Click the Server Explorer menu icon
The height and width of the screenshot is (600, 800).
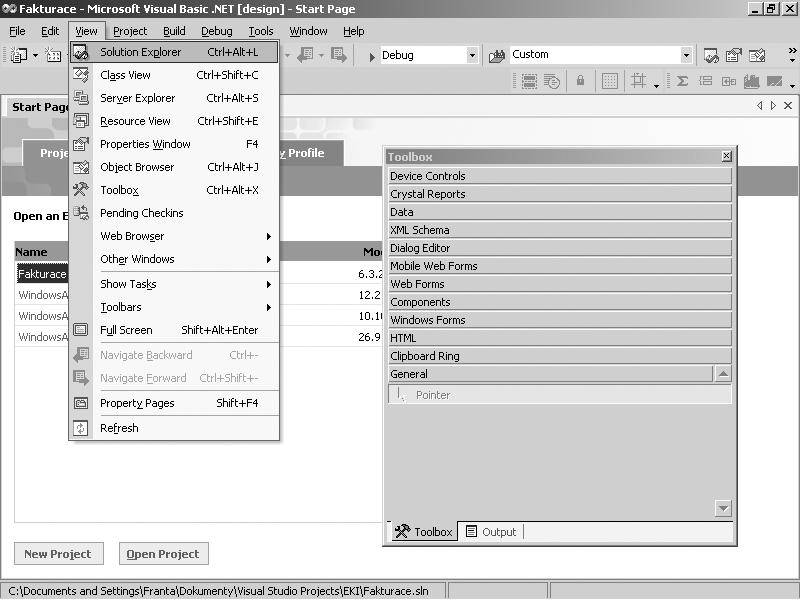[x=81, y=98]
